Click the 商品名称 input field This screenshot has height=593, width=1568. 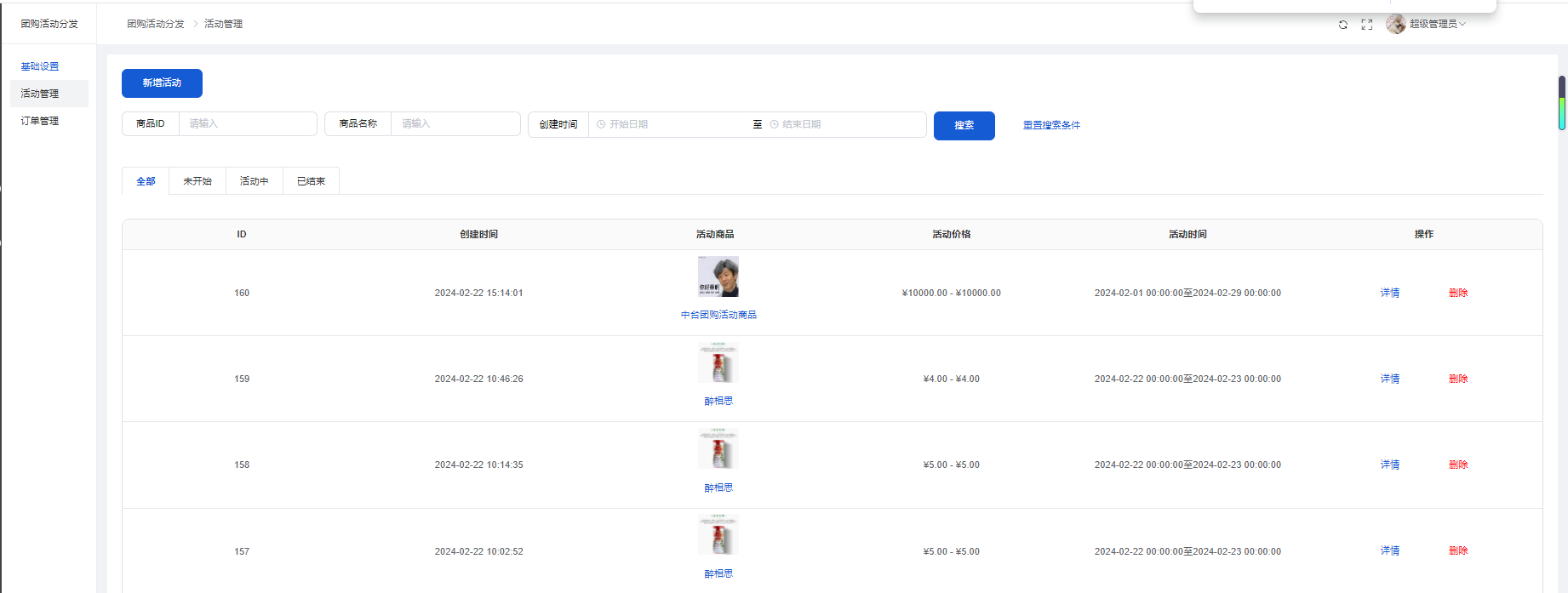(x=455, y=124)
